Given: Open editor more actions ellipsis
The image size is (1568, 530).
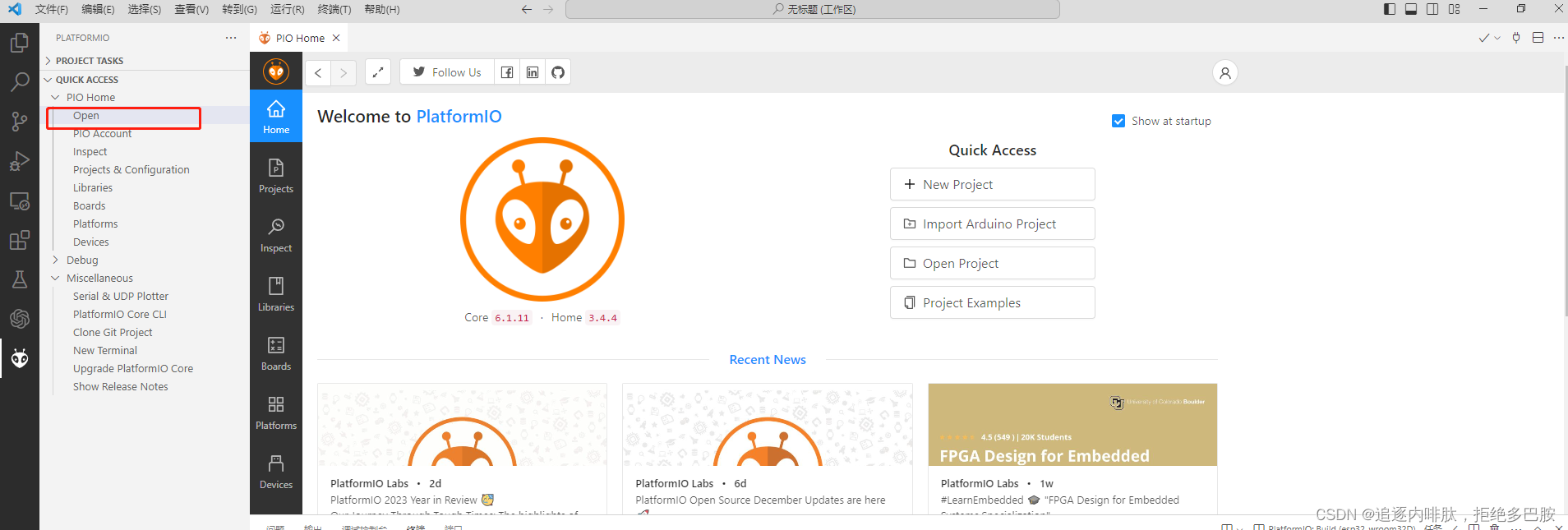Looking at the screenshot, I should (1558, 38).
